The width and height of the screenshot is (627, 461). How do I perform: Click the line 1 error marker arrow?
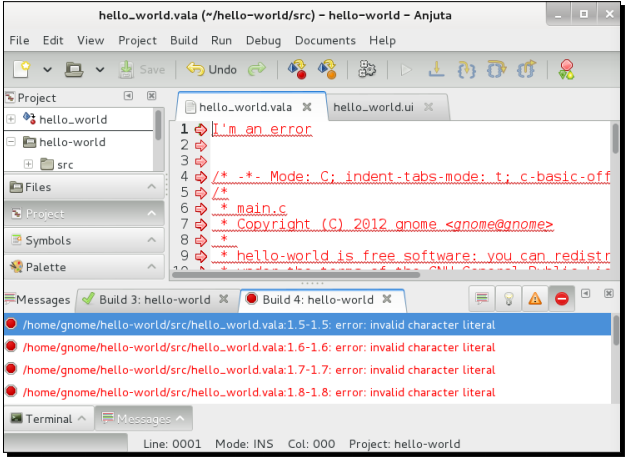pyautogui.click(x=200, y=129)
